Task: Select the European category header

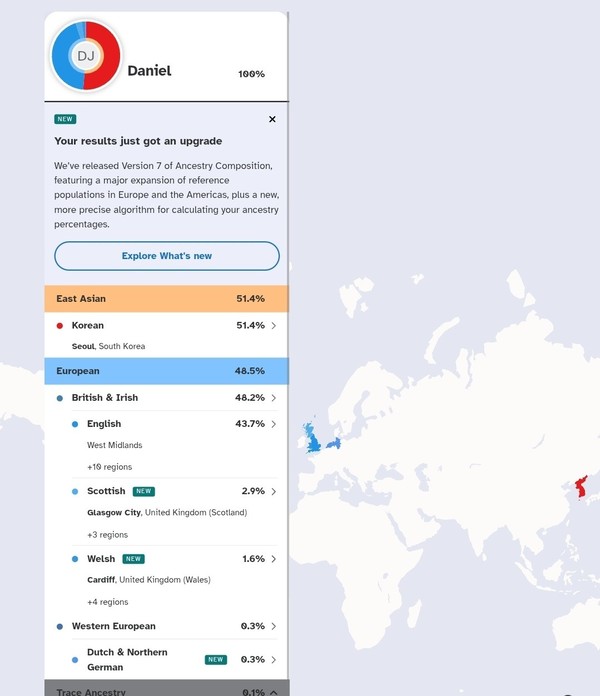Action: tap(166, 371)
